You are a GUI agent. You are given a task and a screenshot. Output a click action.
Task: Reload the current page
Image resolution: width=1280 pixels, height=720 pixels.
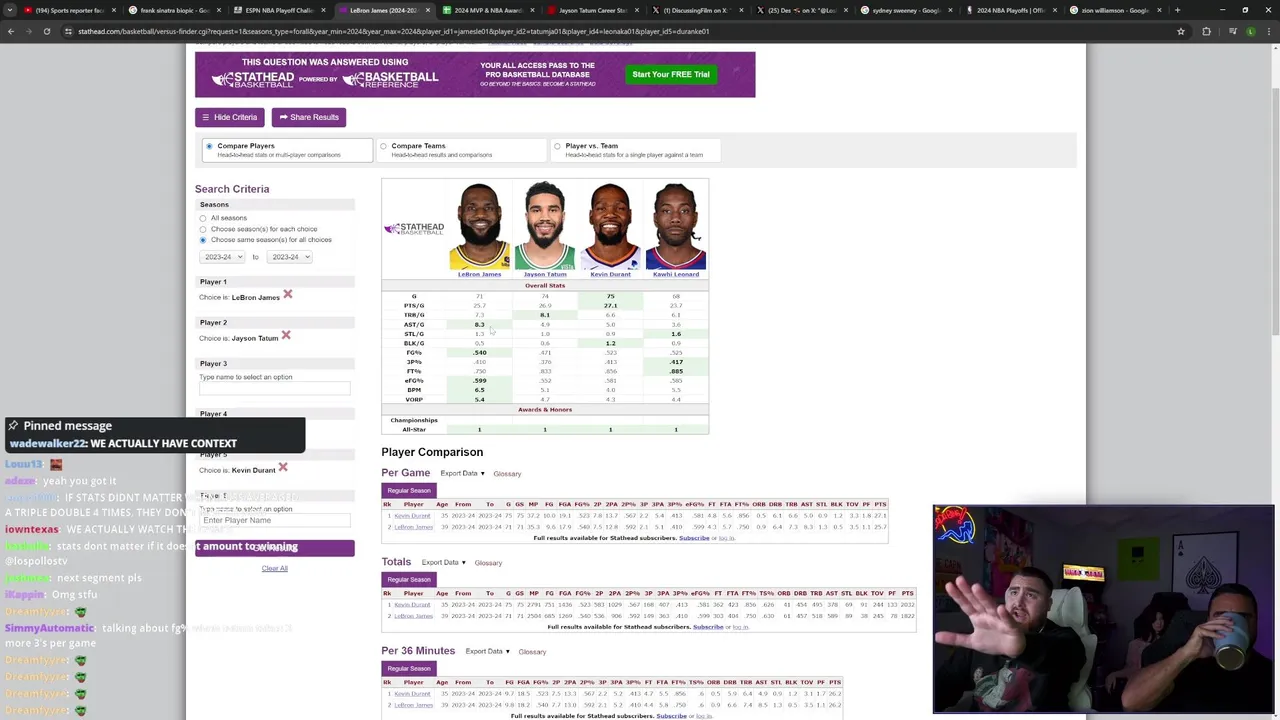coord(47,31)
